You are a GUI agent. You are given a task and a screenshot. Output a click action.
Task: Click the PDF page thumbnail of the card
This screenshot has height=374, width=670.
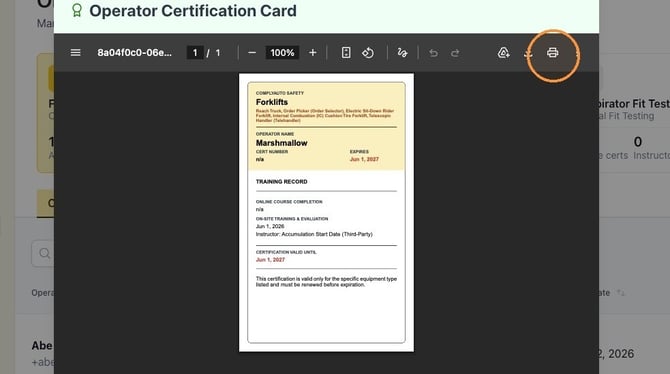point(326,212)
